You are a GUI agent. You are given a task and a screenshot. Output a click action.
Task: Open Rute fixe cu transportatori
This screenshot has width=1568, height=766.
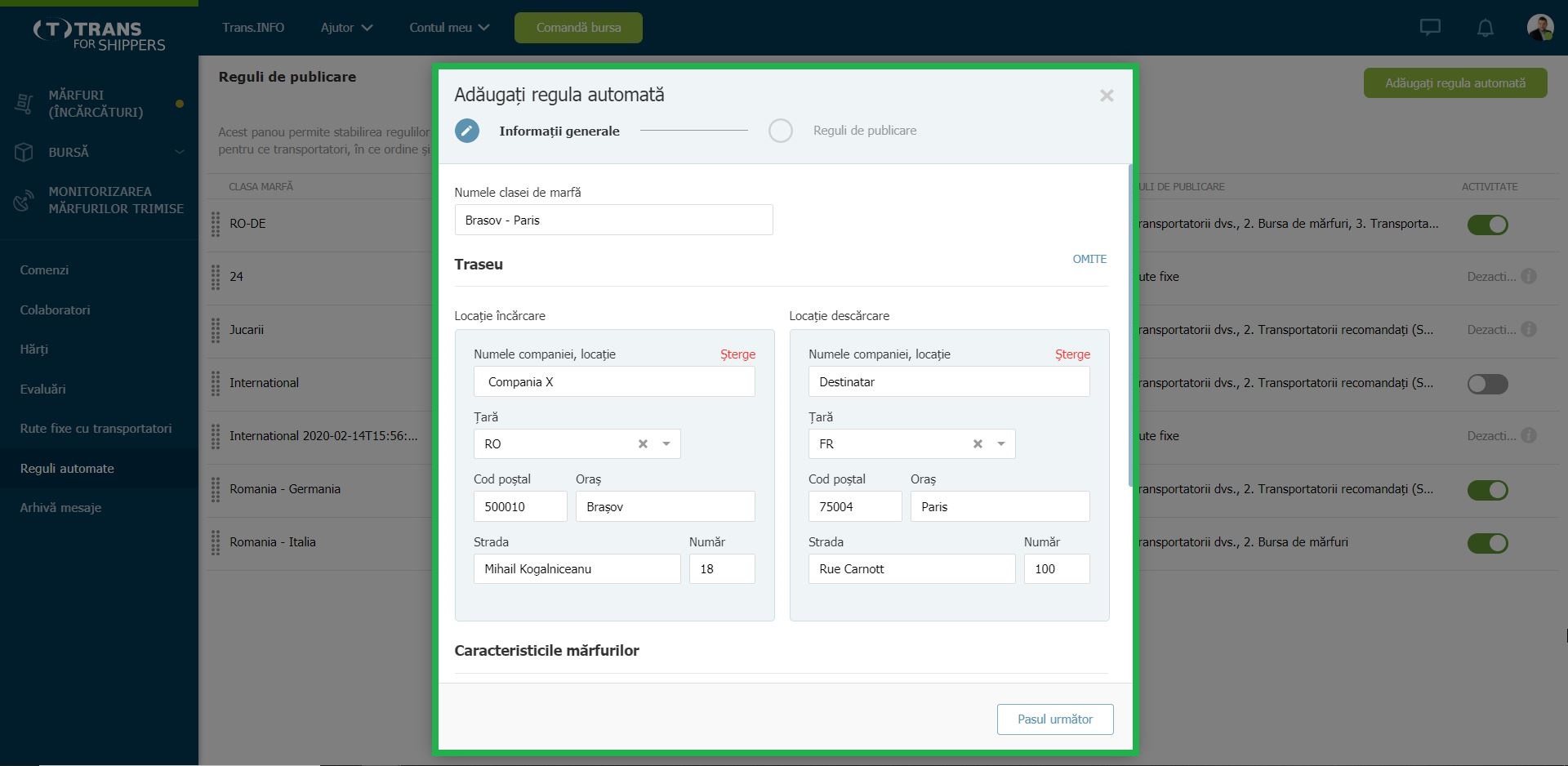[x=96, y=429]
